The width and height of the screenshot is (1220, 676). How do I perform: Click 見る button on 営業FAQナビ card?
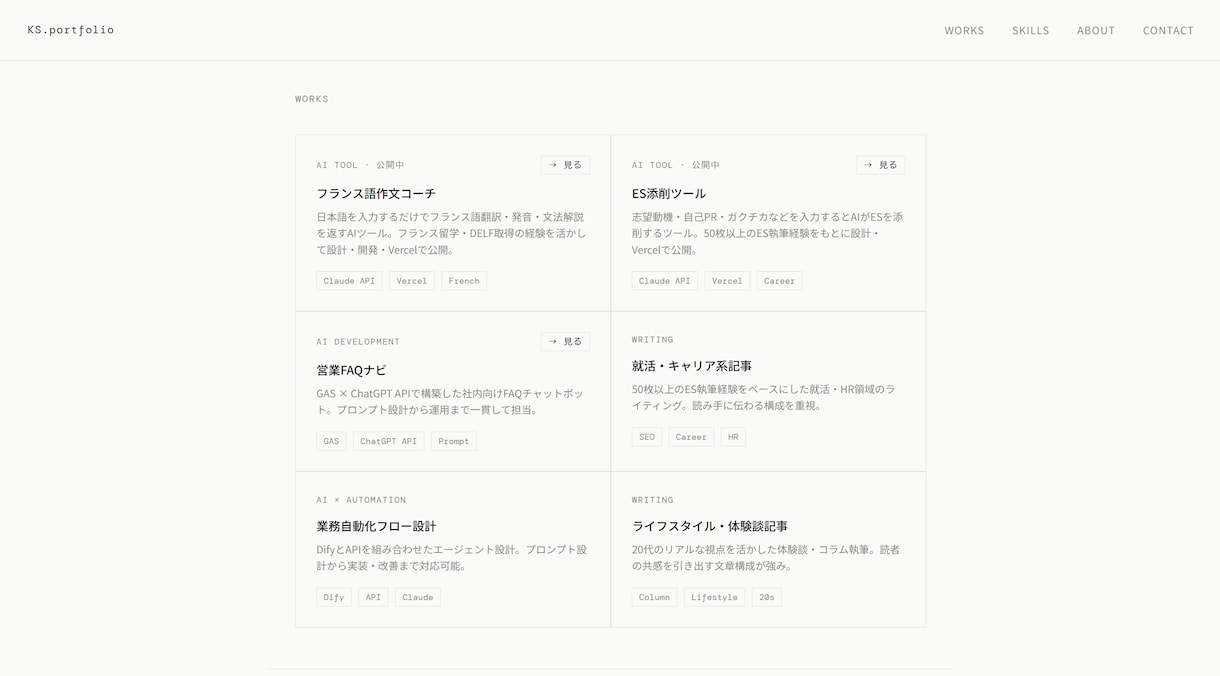[565, 341]
